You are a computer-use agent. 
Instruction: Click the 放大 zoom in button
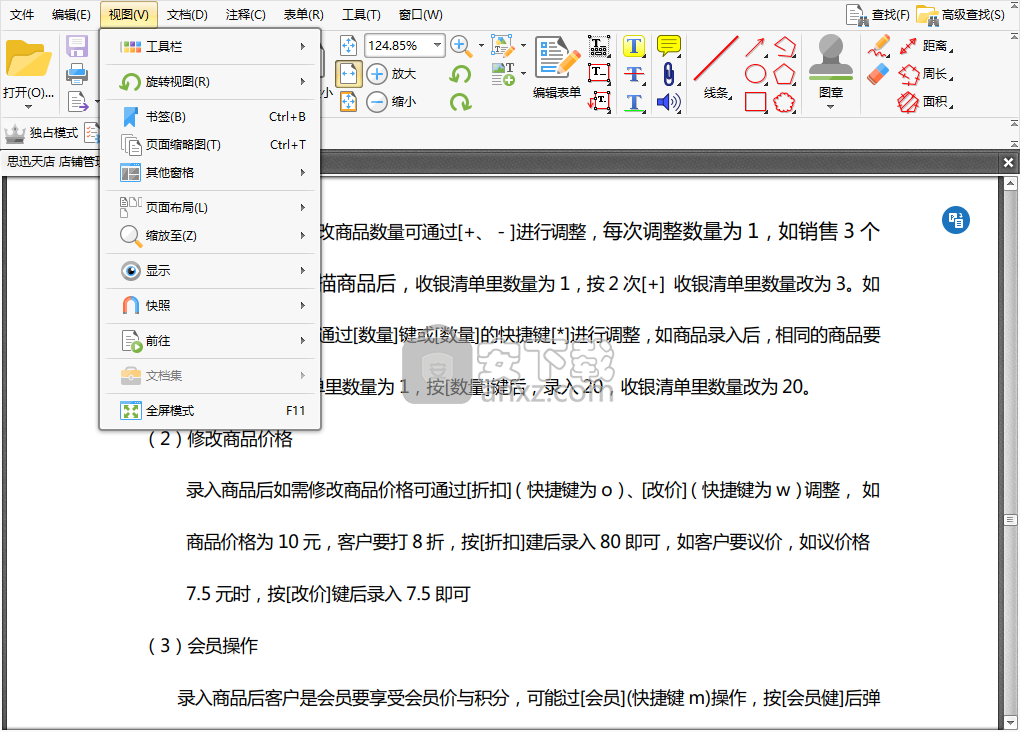click(391, 74)
